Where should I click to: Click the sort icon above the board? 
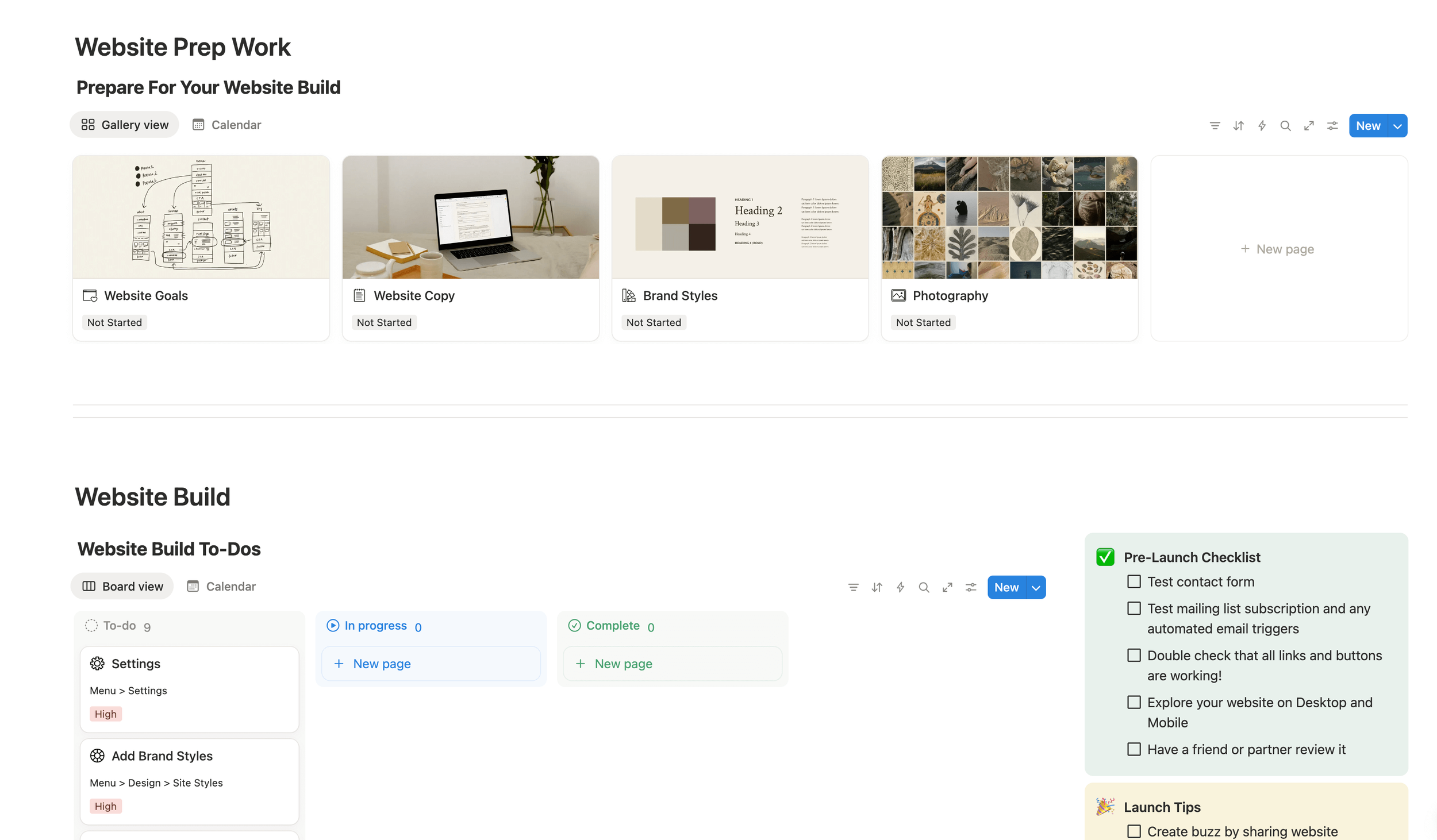[877, 587]
